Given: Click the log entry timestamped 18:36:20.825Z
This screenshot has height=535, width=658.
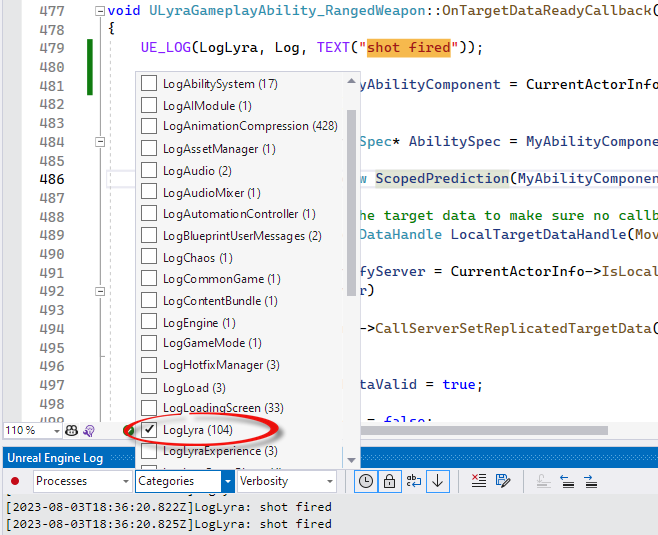Looking at the screenshot, I should [x=169, y=524].
